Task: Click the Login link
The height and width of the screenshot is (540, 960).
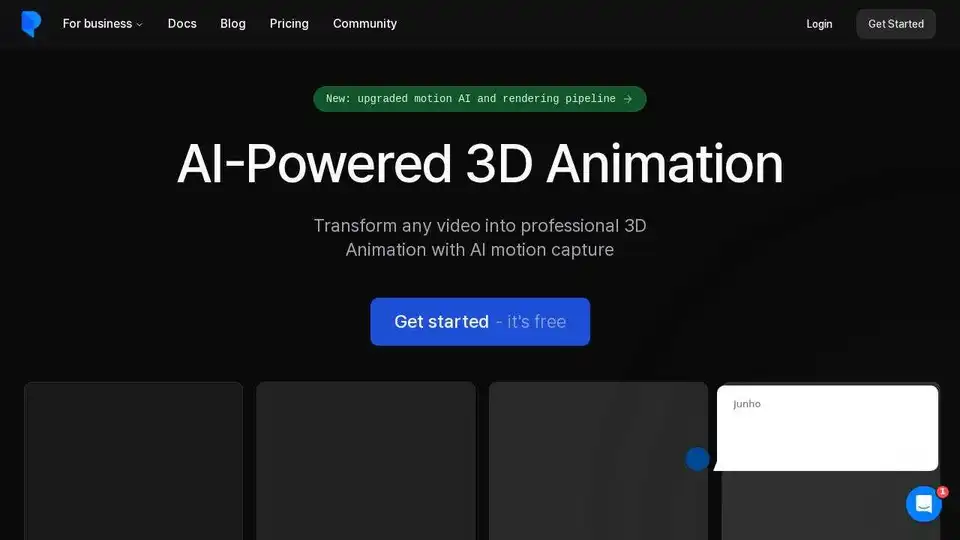Action: [819, 24]
